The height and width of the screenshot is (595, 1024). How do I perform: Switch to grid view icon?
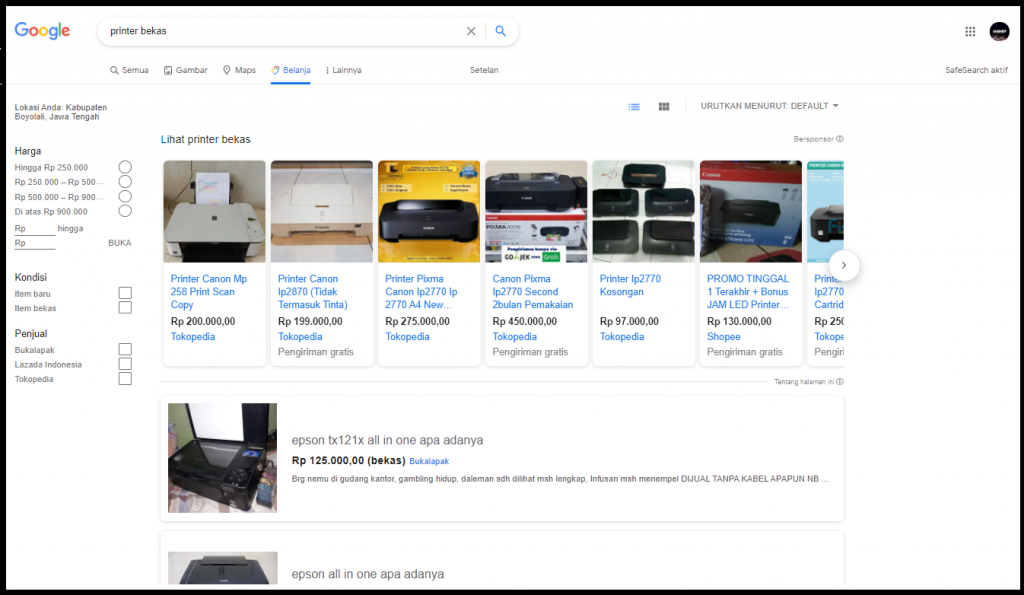click(x=664, y=106)
